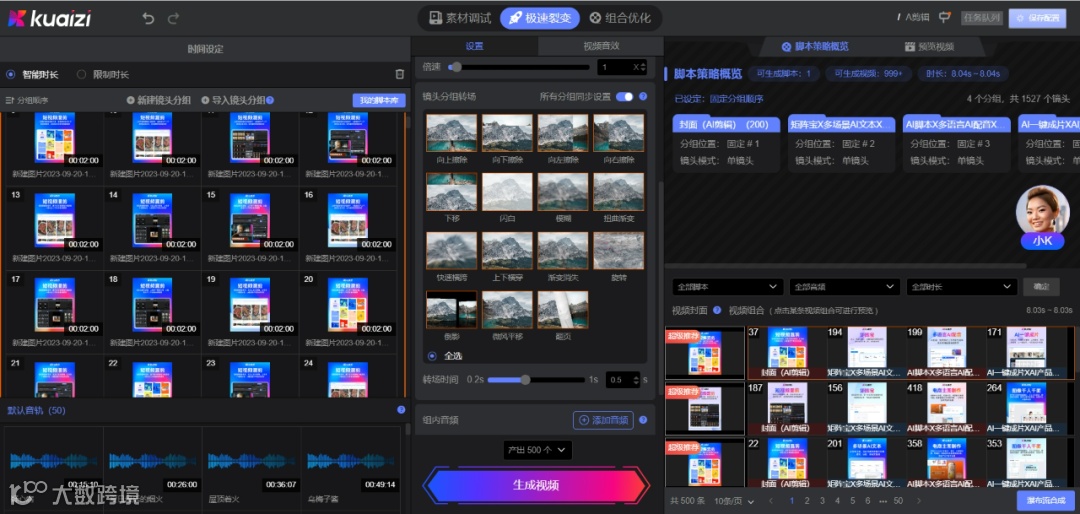Select the 下移 transition effect
1080x514 pixels.
pos(451,192)
